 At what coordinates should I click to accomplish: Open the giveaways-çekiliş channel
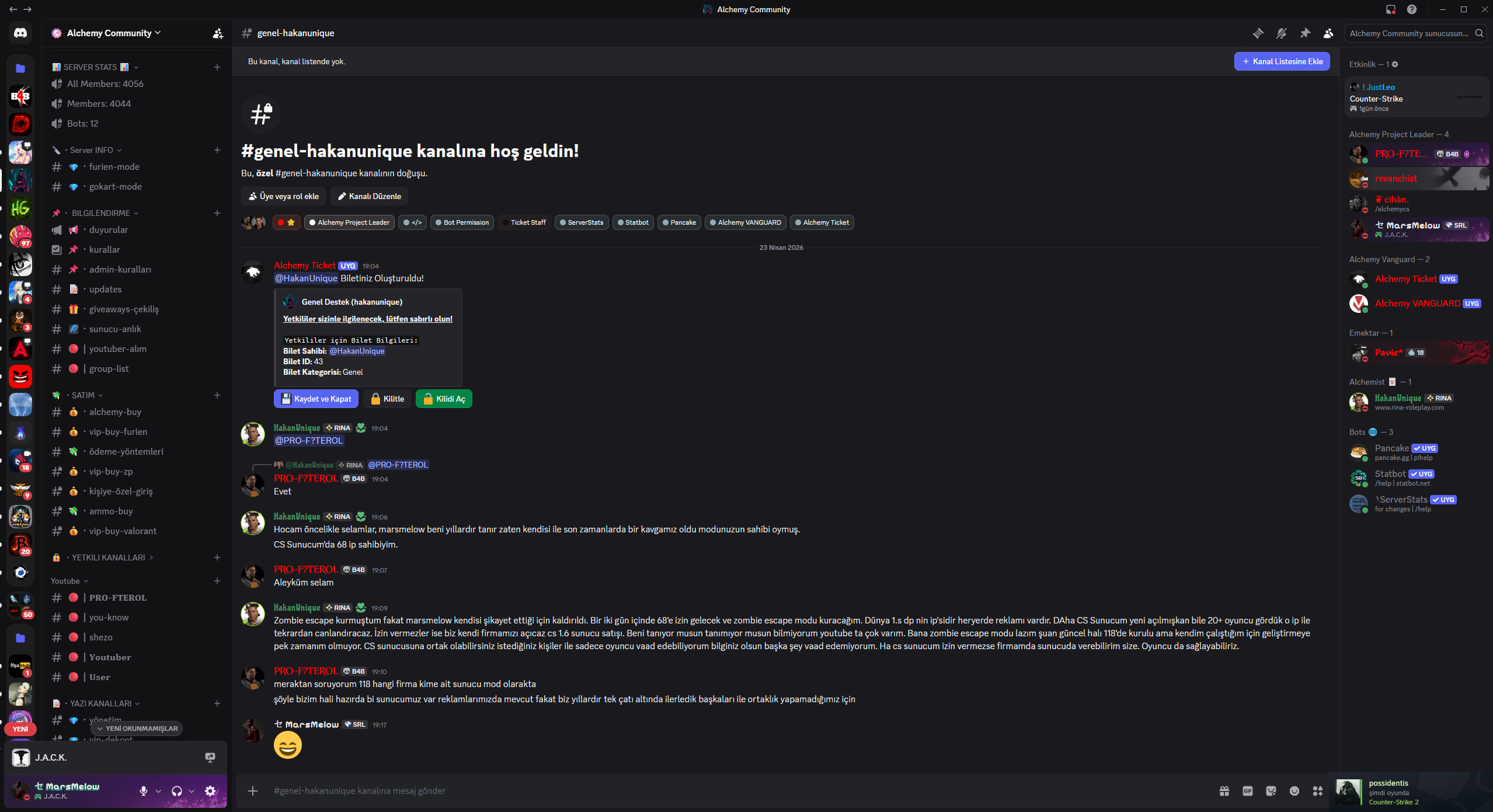point(135,309)
